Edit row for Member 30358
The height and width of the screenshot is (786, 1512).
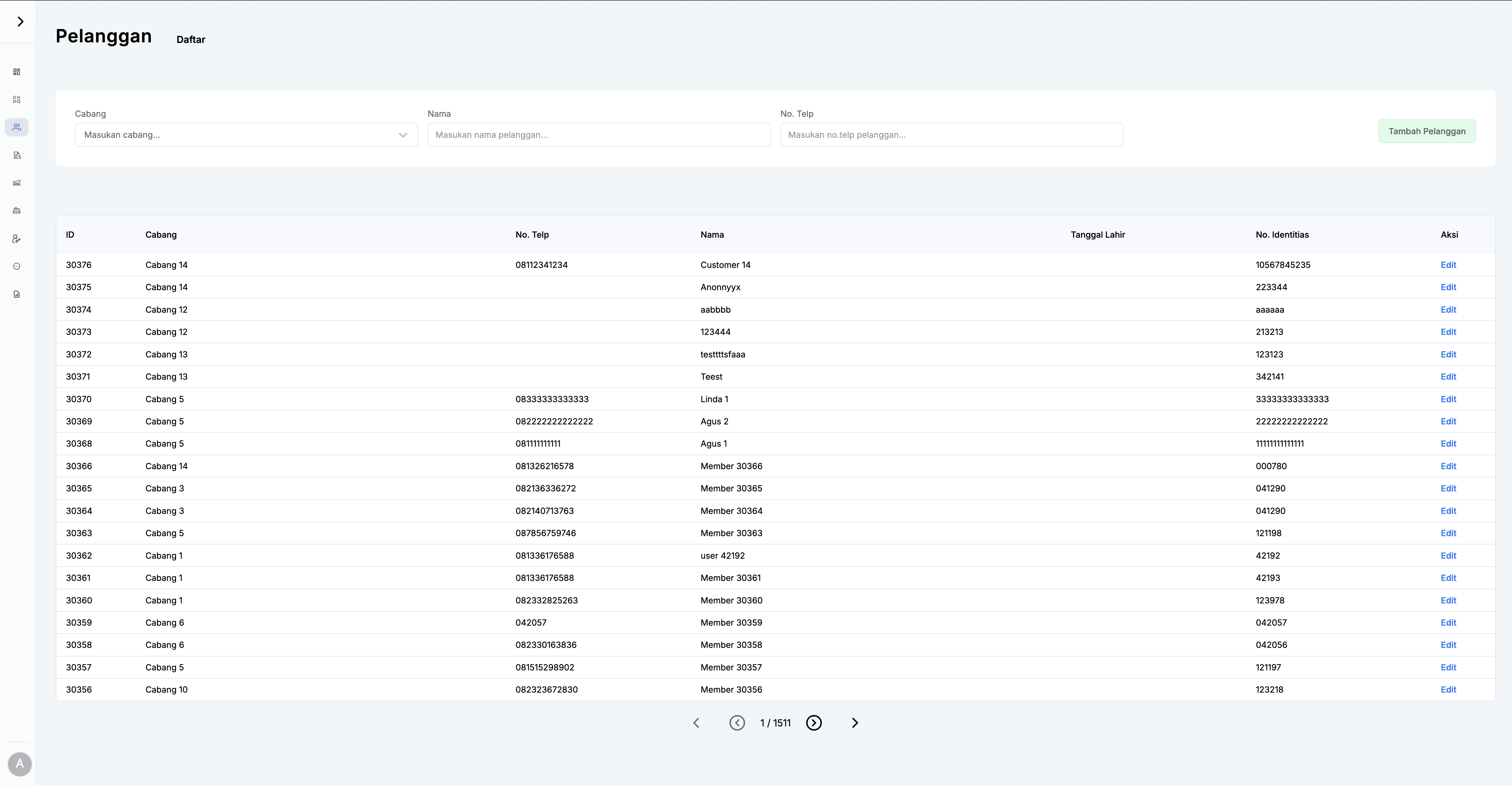coord(1448,645)
